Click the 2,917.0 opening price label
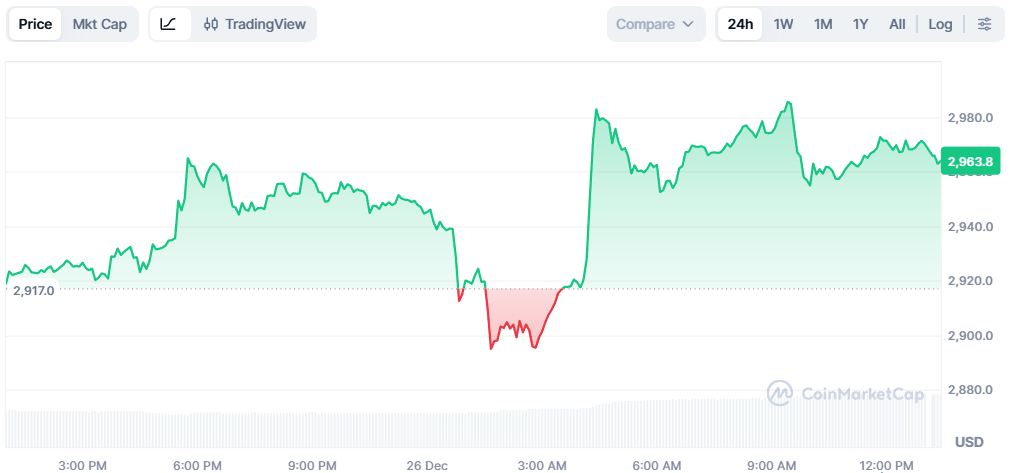 (x=34, y=290)
